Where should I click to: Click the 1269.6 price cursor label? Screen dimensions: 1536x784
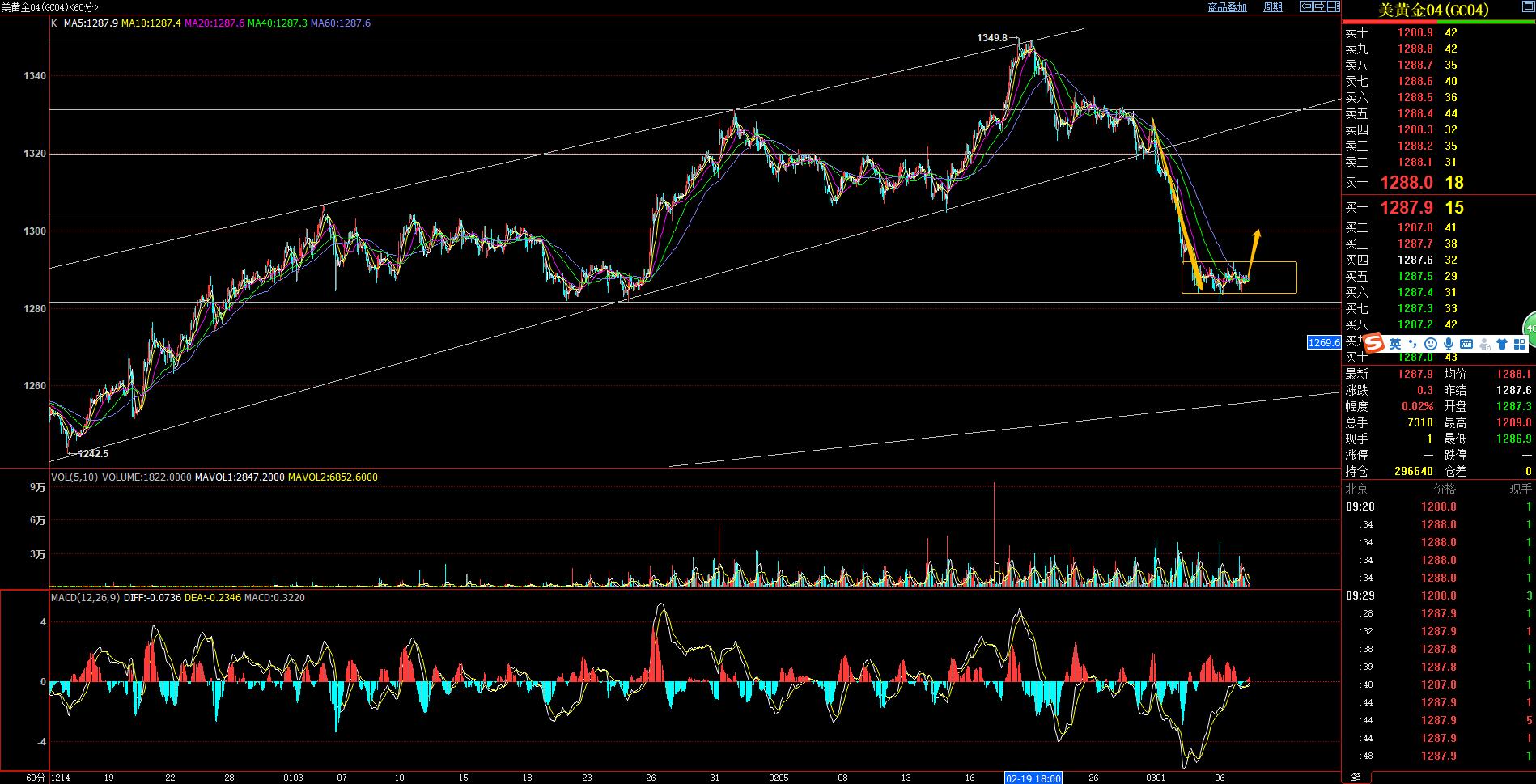pos(1324,343)
